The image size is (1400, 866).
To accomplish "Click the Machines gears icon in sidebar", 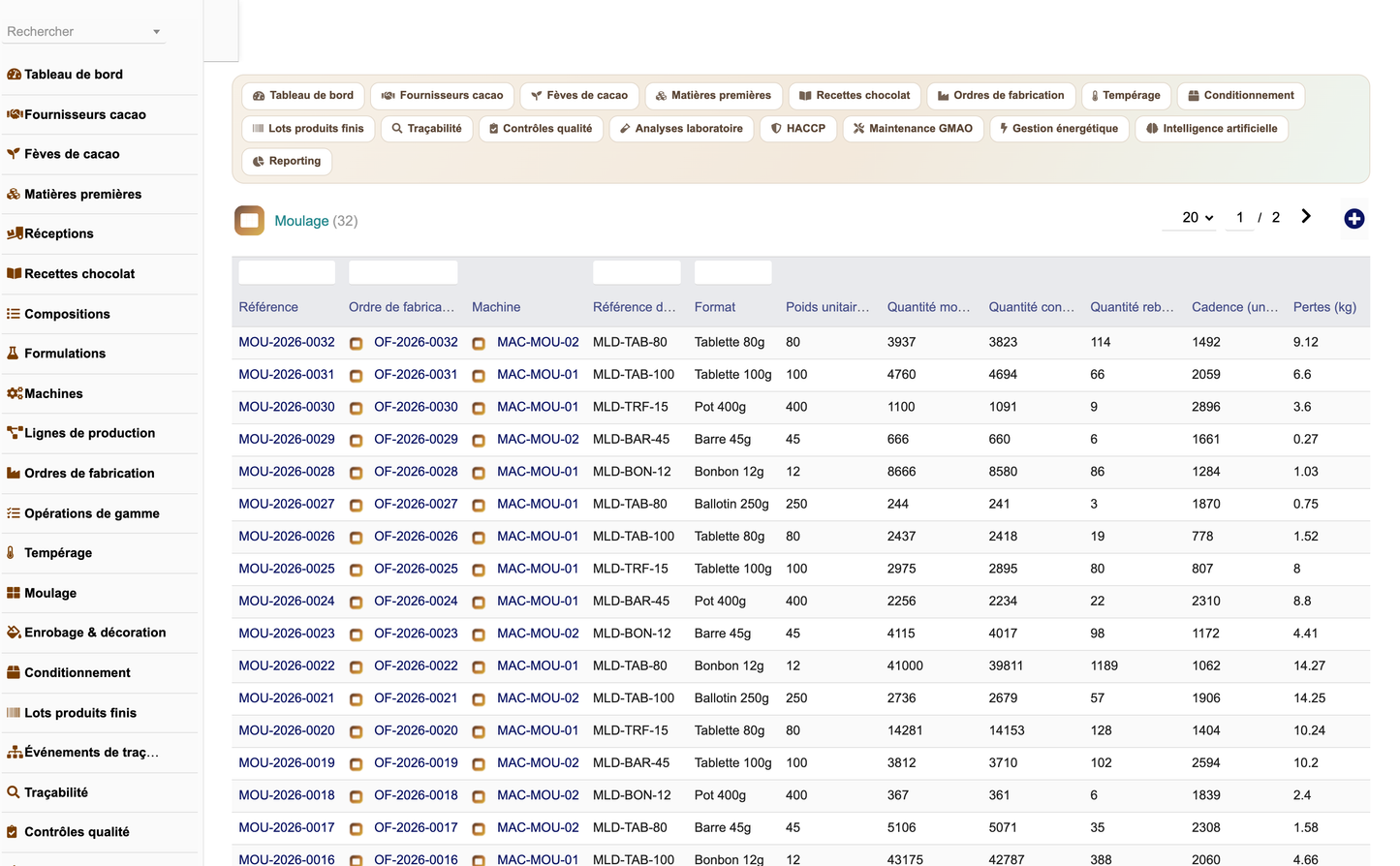I will click(15, 393).
